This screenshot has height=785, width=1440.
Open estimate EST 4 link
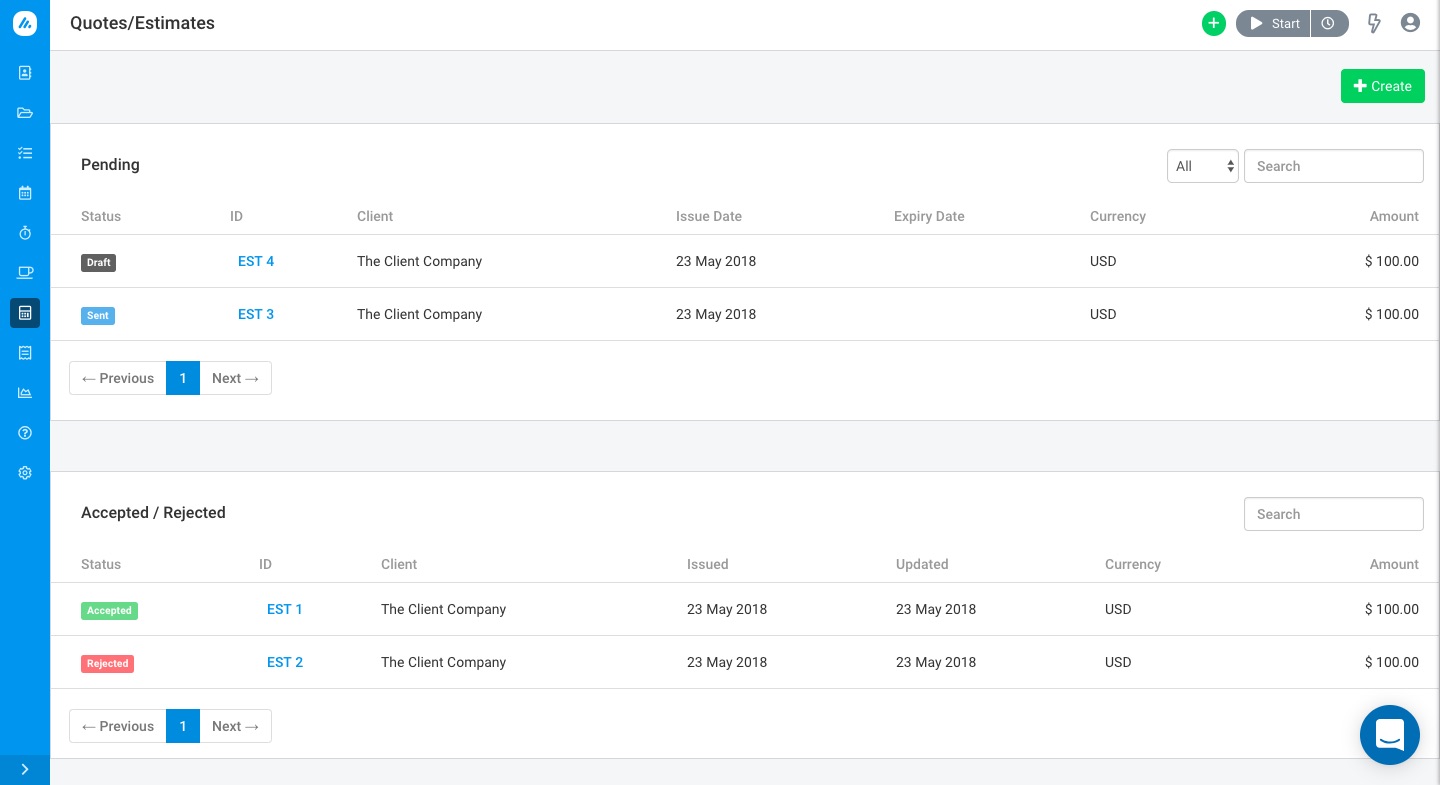(256, 261)
